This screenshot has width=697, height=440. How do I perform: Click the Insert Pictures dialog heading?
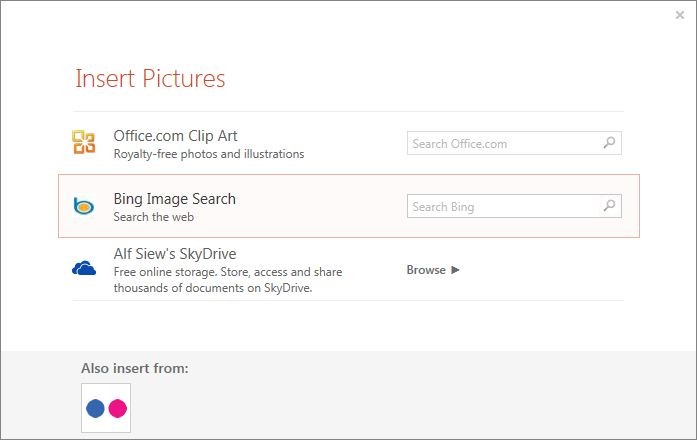[150, 79]
